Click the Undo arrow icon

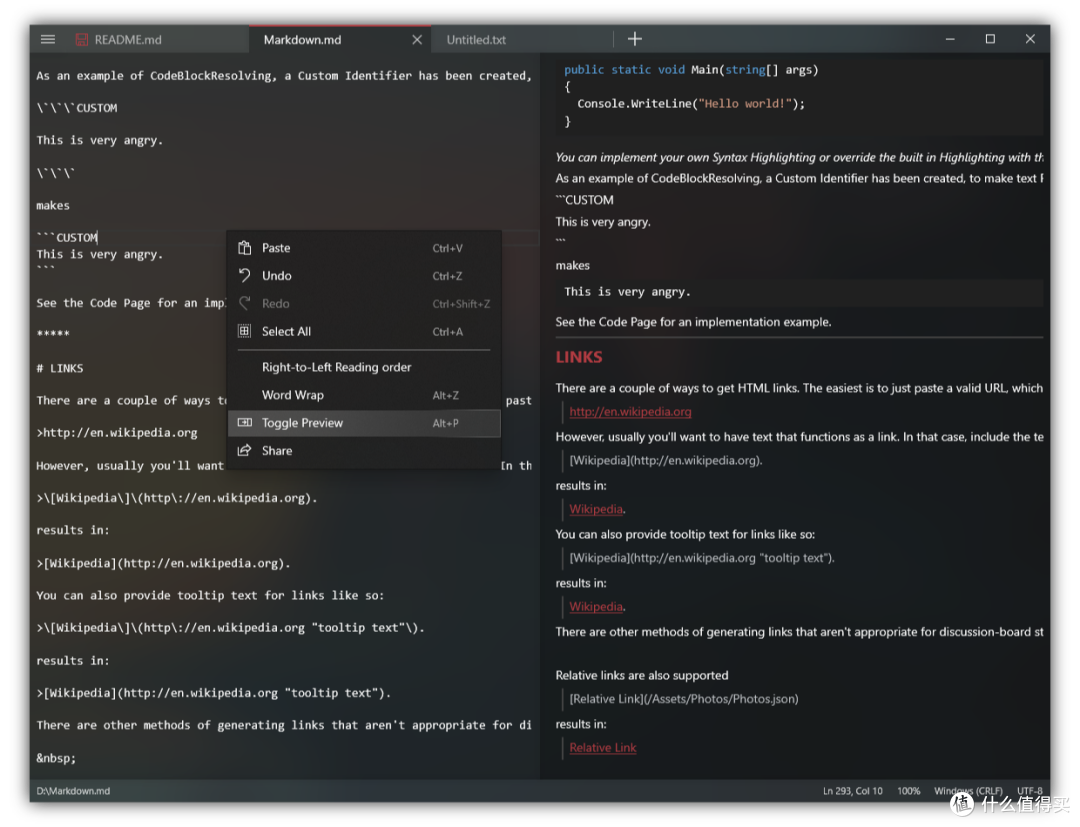pos(245,275)
